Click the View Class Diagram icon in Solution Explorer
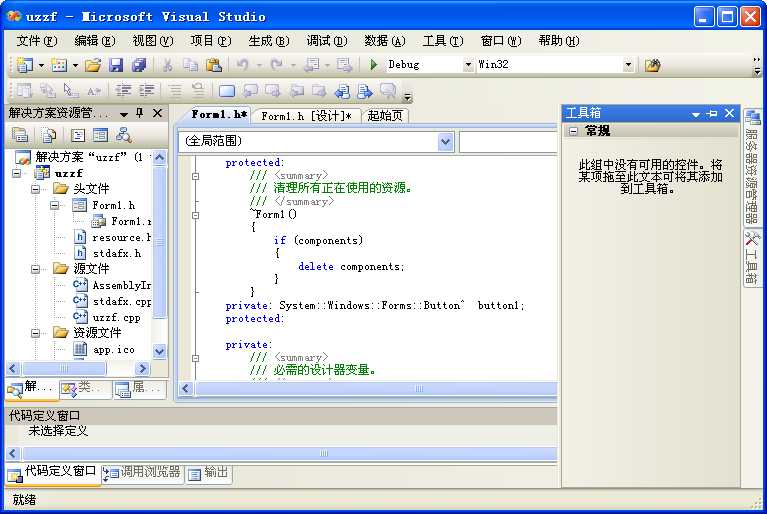This screenshot has width=767, height=514. (x=123, y=134)
